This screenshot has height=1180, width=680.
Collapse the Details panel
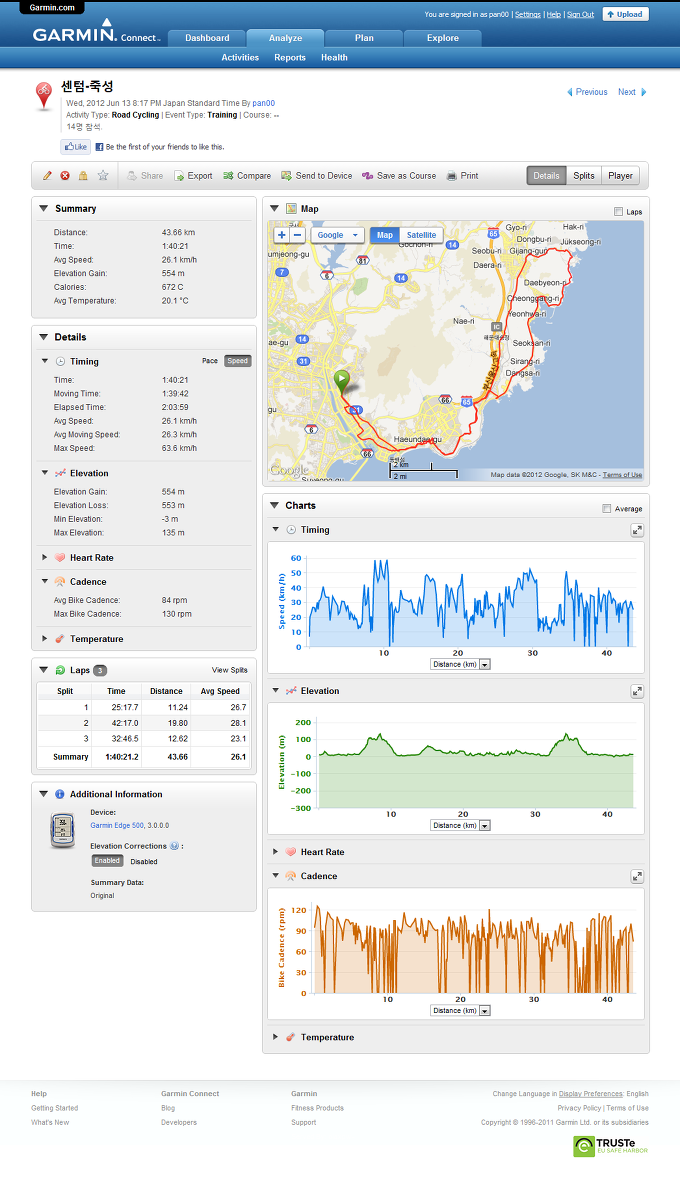[x=44, y=337]
